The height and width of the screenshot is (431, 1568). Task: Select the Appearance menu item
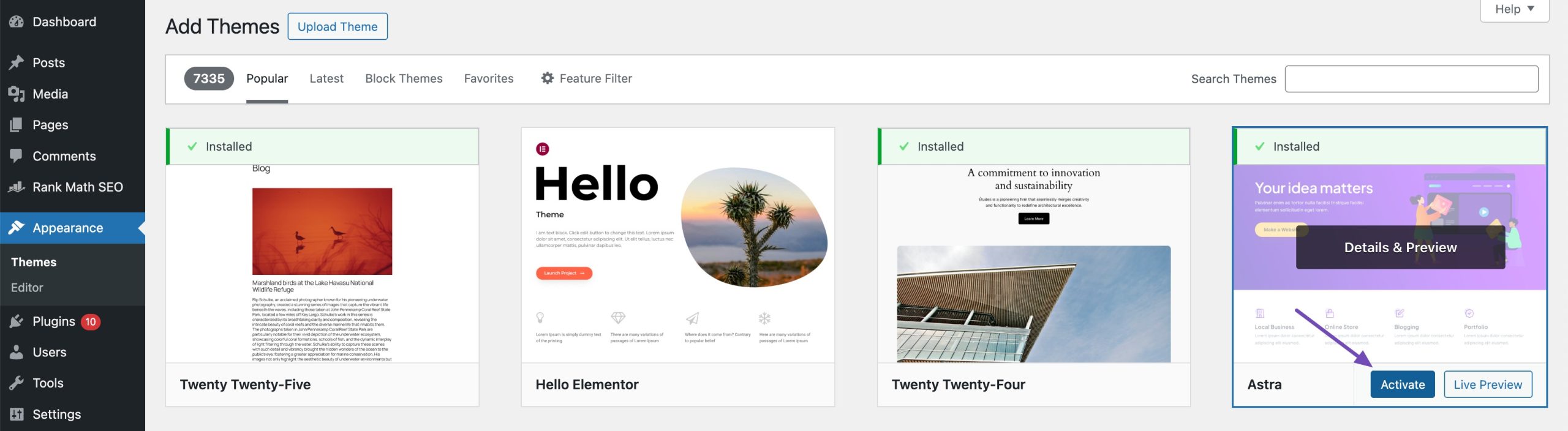pos(72,228)
